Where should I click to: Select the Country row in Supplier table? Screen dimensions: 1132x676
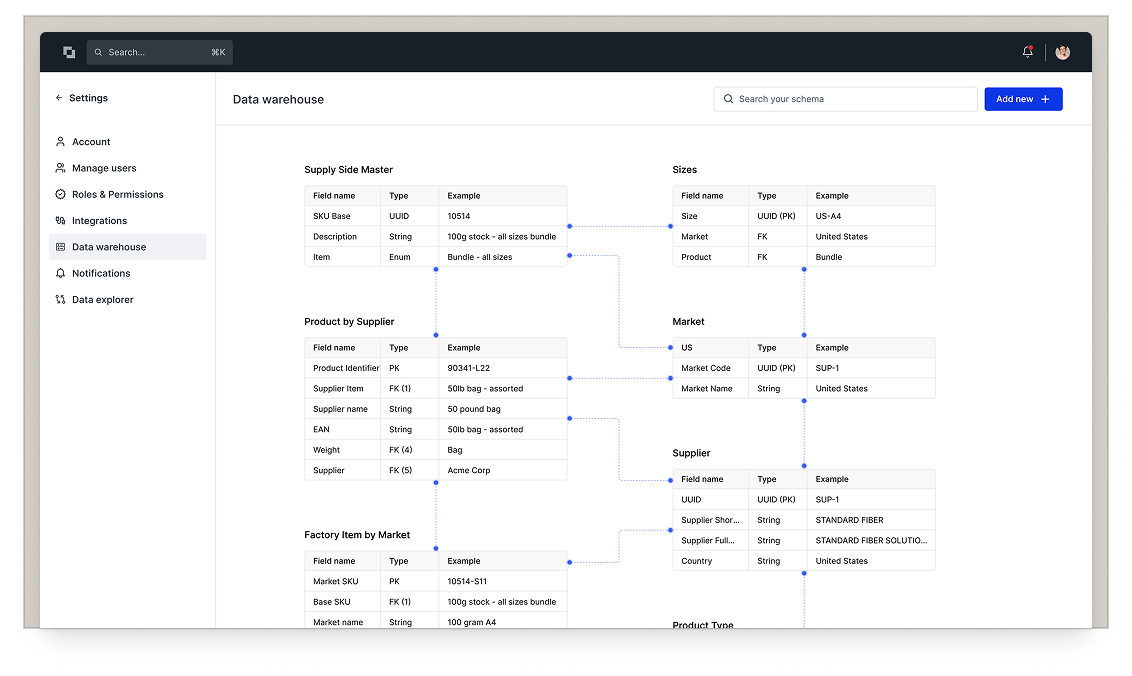pos(803,561)
